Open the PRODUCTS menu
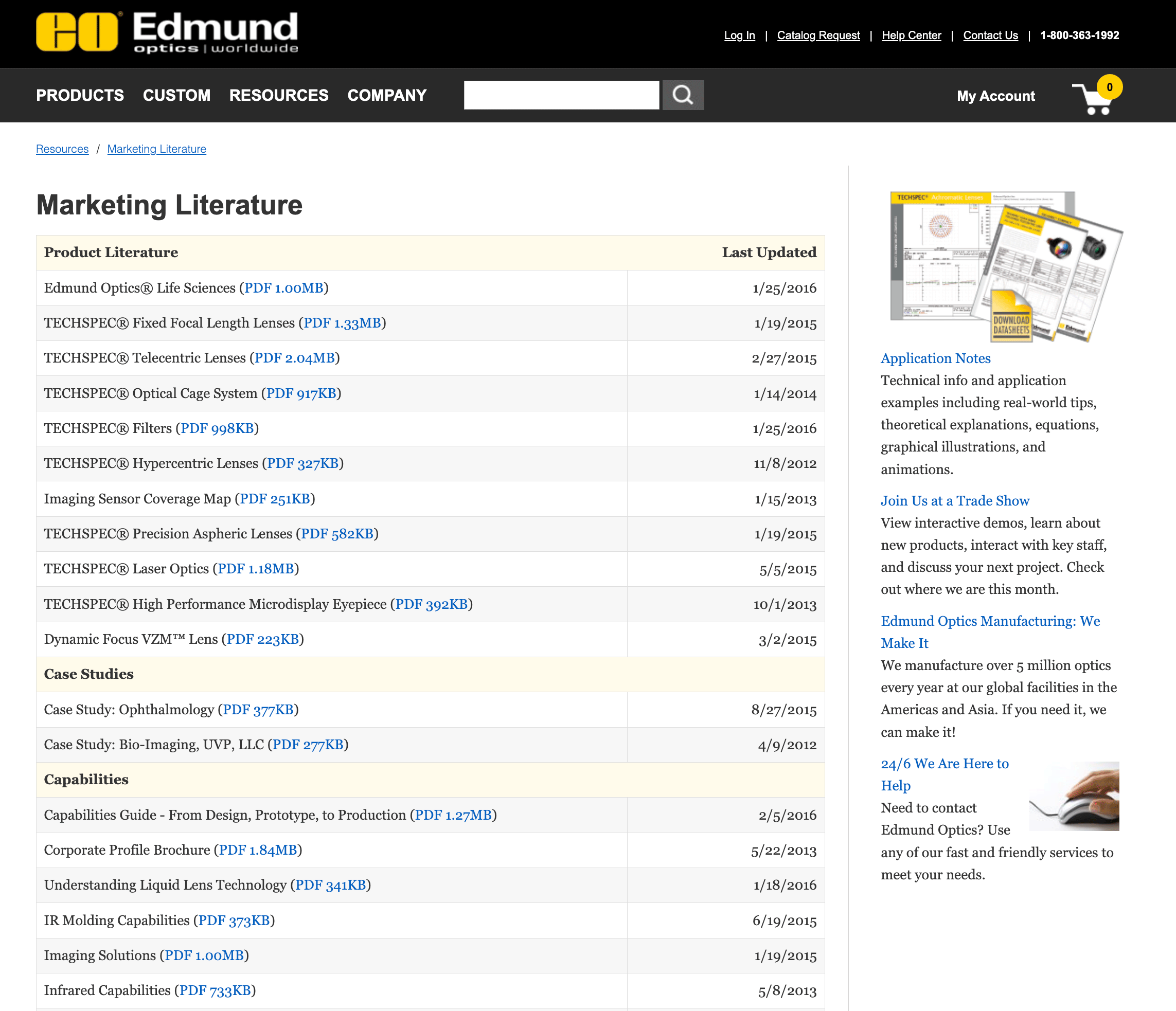 [x=80, y=95]
